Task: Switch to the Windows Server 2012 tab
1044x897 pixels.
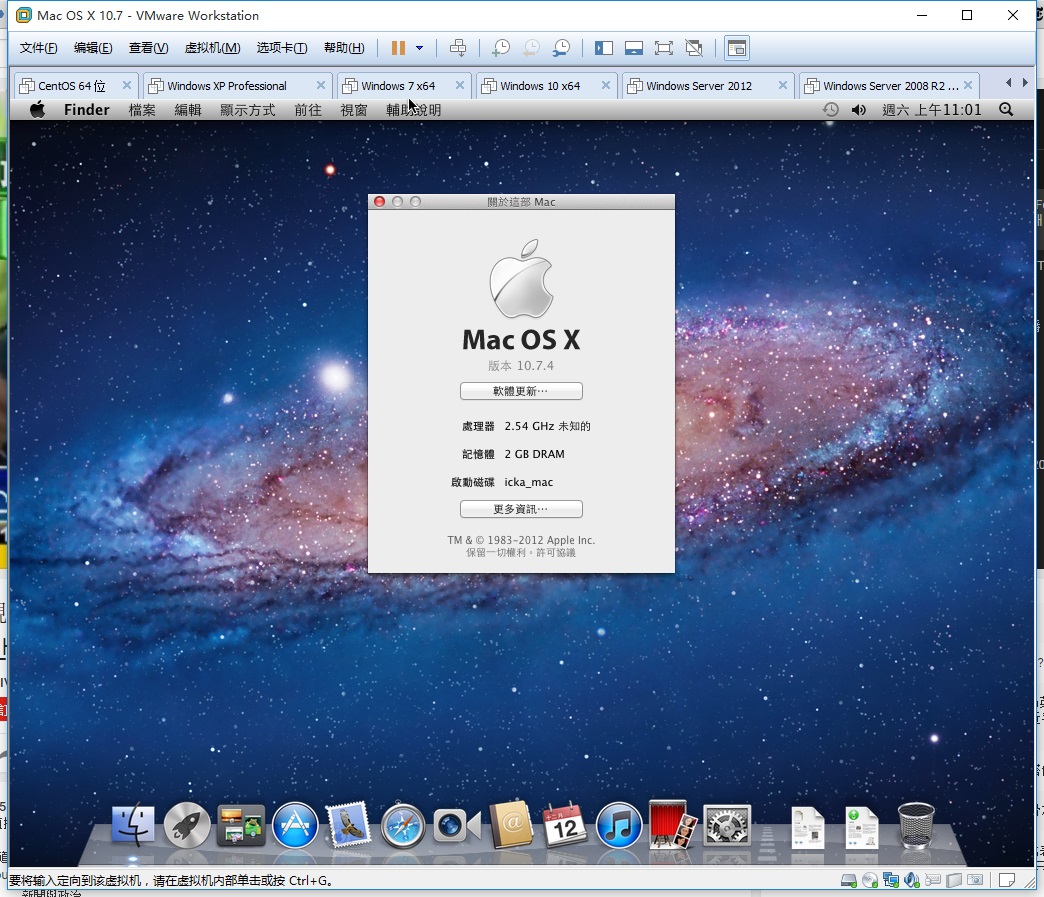Action: pos(698,86)
